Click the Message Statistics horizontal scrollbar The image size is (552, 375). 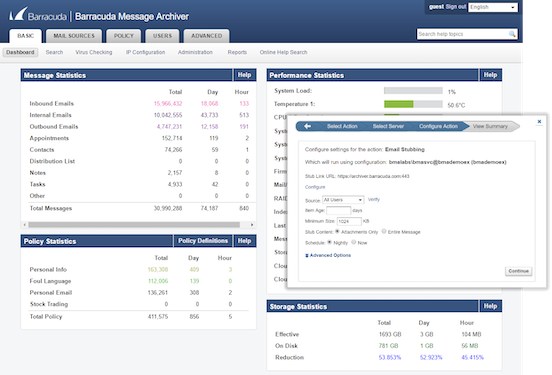click(x=134, y=225)
